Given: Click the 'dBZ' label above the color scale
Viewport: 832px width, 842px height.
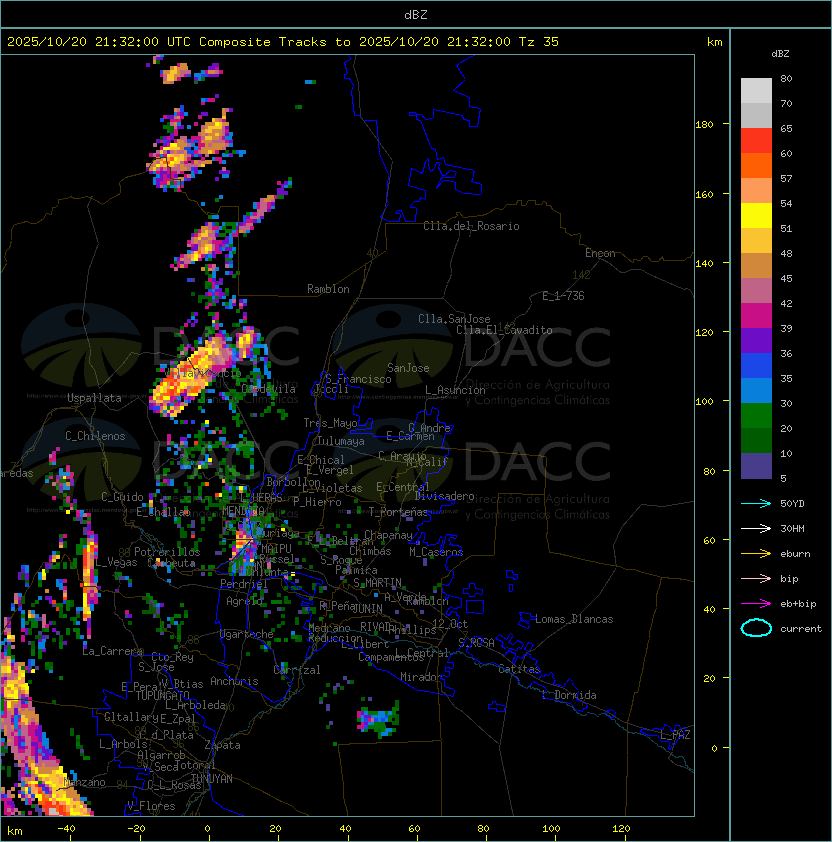Looking at the screenshot, I should (780, 54).
